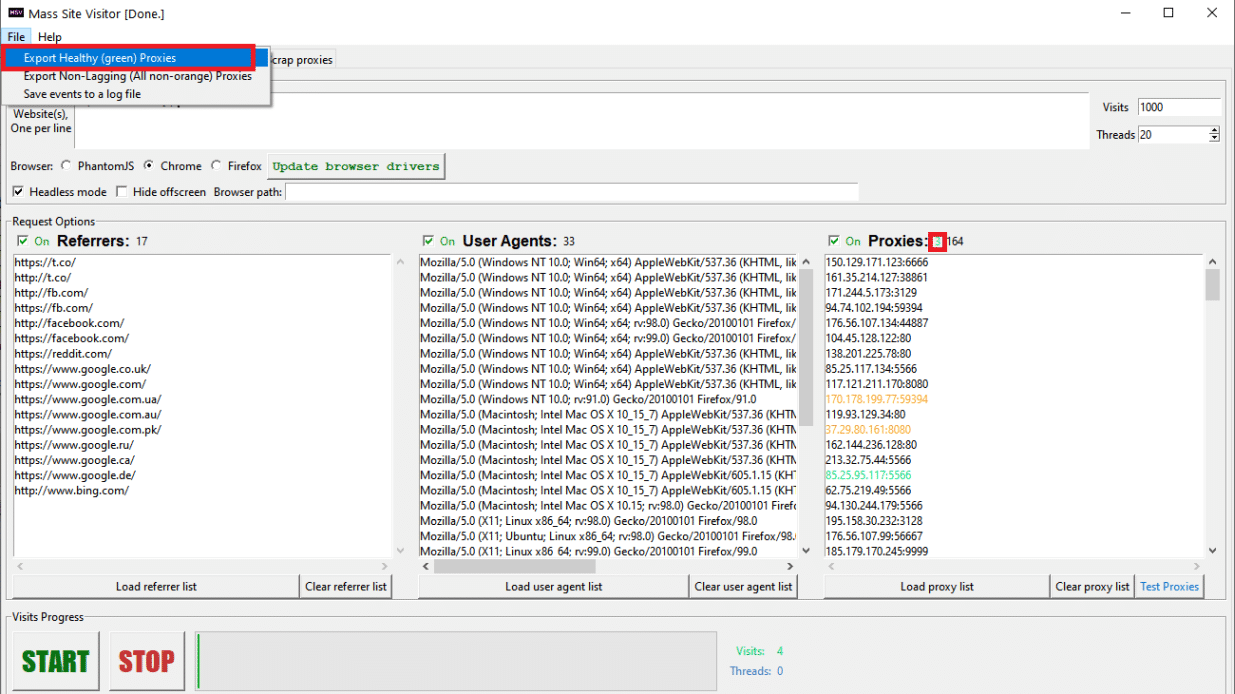Increase Threads value with up arrow
The height and width of the screenshot is (694, 1235).
point(1214,130)
